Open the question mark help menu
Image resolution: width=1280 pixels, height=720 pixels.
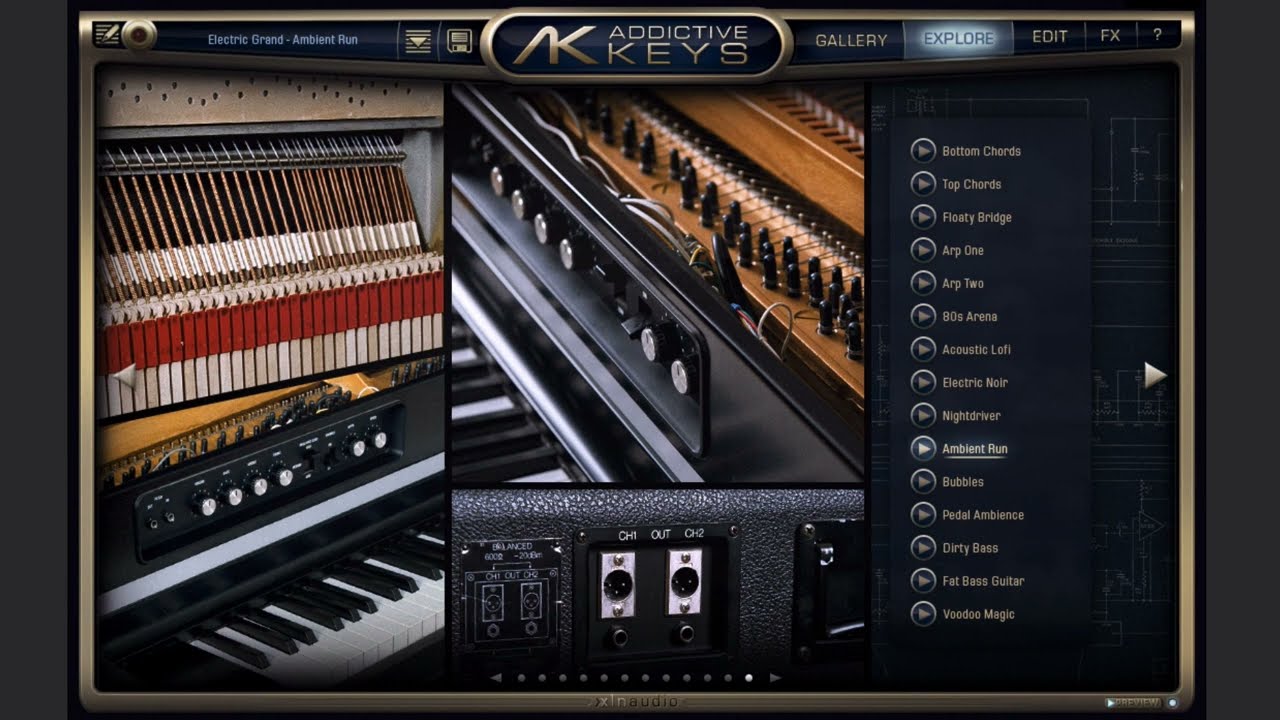tap(1157, 35)
